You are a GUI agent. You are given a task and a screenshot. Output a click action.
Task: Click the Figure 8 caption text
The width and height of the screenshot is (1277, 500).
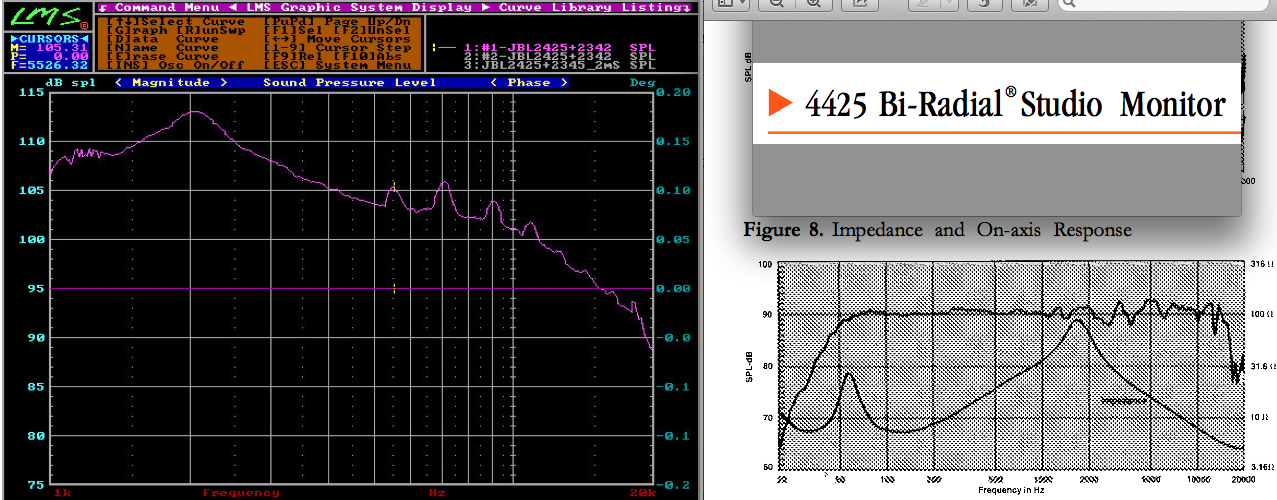click(937, 230)
